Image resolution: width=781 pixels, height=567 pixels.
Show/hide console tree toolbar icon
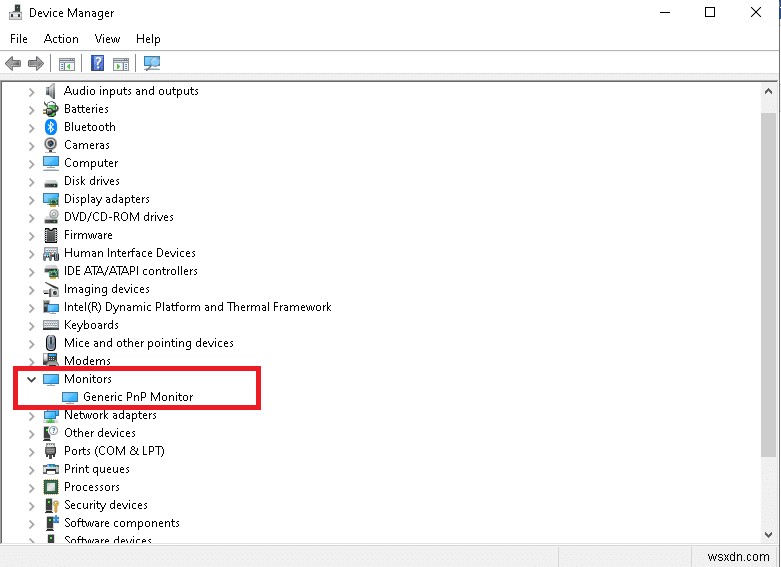click(x=67, y=64)
